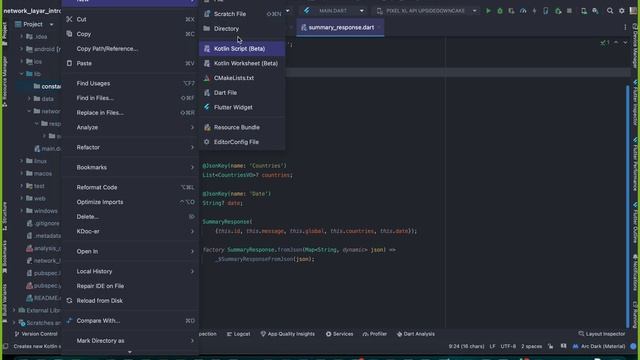Expand the linux folder in tree
Viewport: 640px width, 360px height.
22,161
